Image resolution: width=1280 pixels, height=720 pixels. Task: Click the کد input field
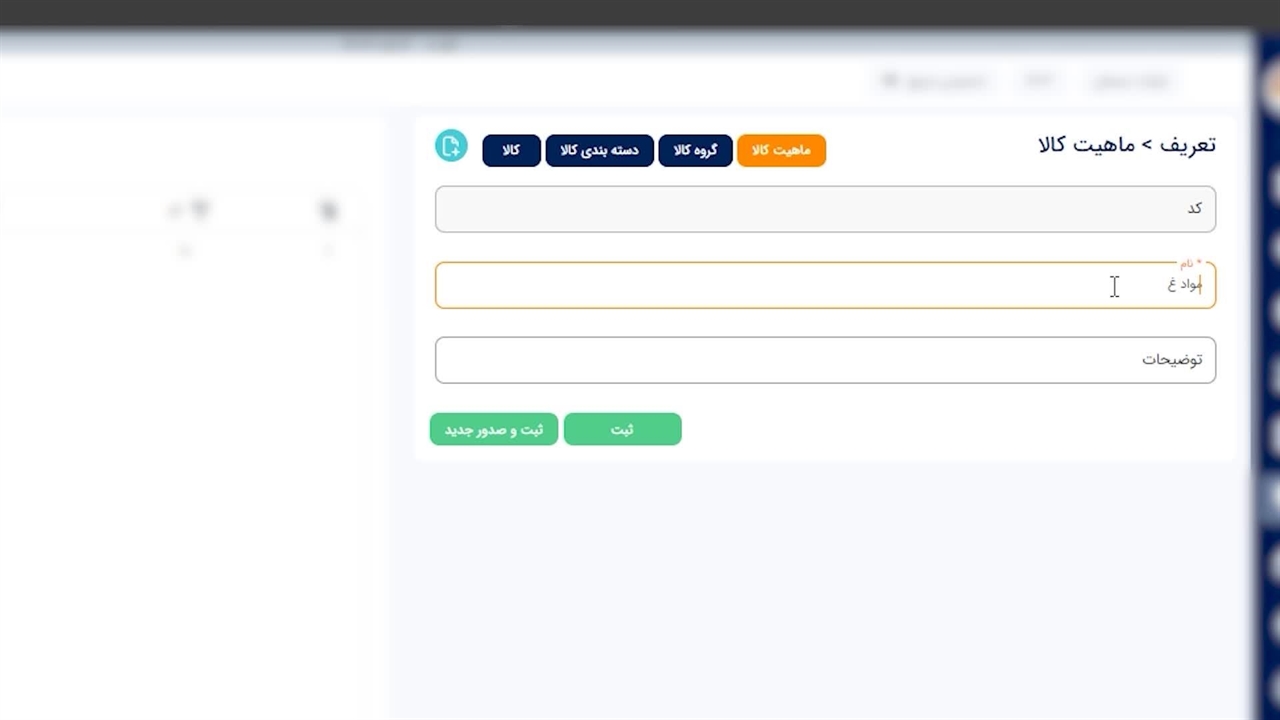click(x=825, y=209)
